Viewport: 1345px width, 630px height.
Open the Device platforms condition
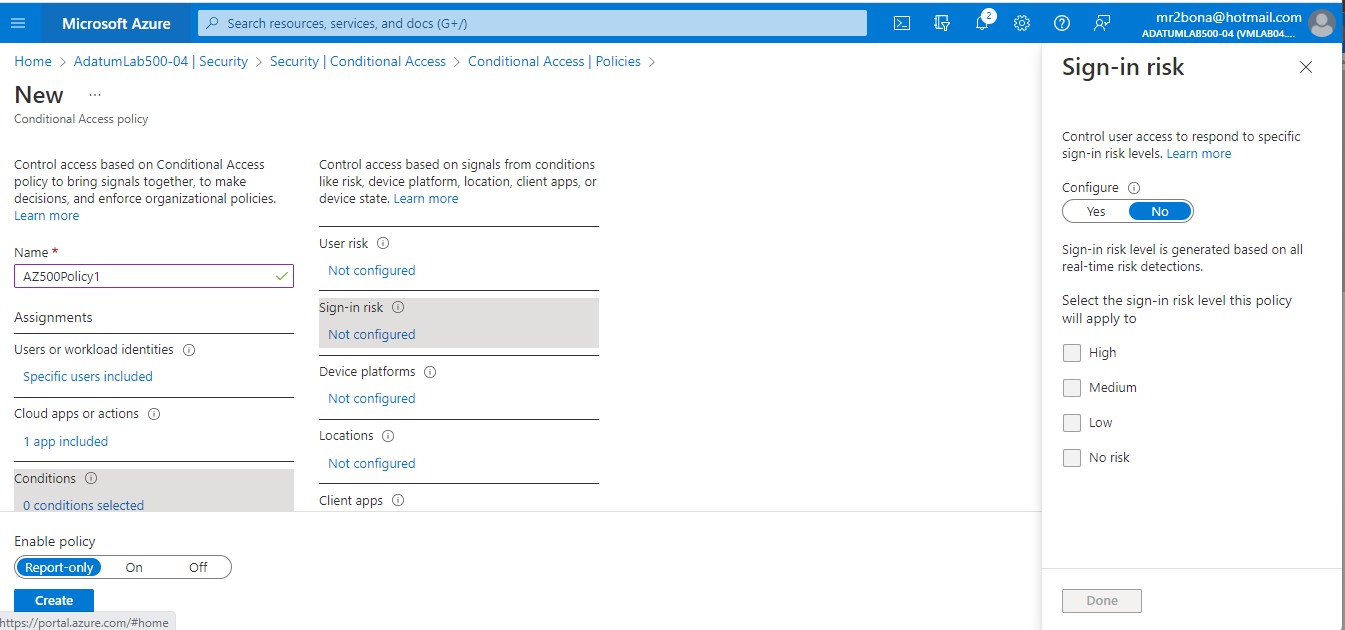371,398
